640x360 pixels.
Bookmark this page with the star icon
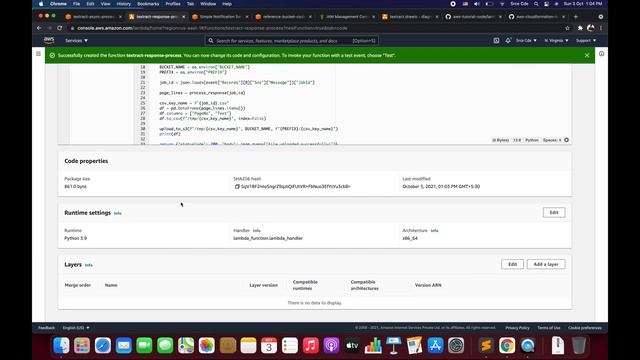click(x=567, y=28)
